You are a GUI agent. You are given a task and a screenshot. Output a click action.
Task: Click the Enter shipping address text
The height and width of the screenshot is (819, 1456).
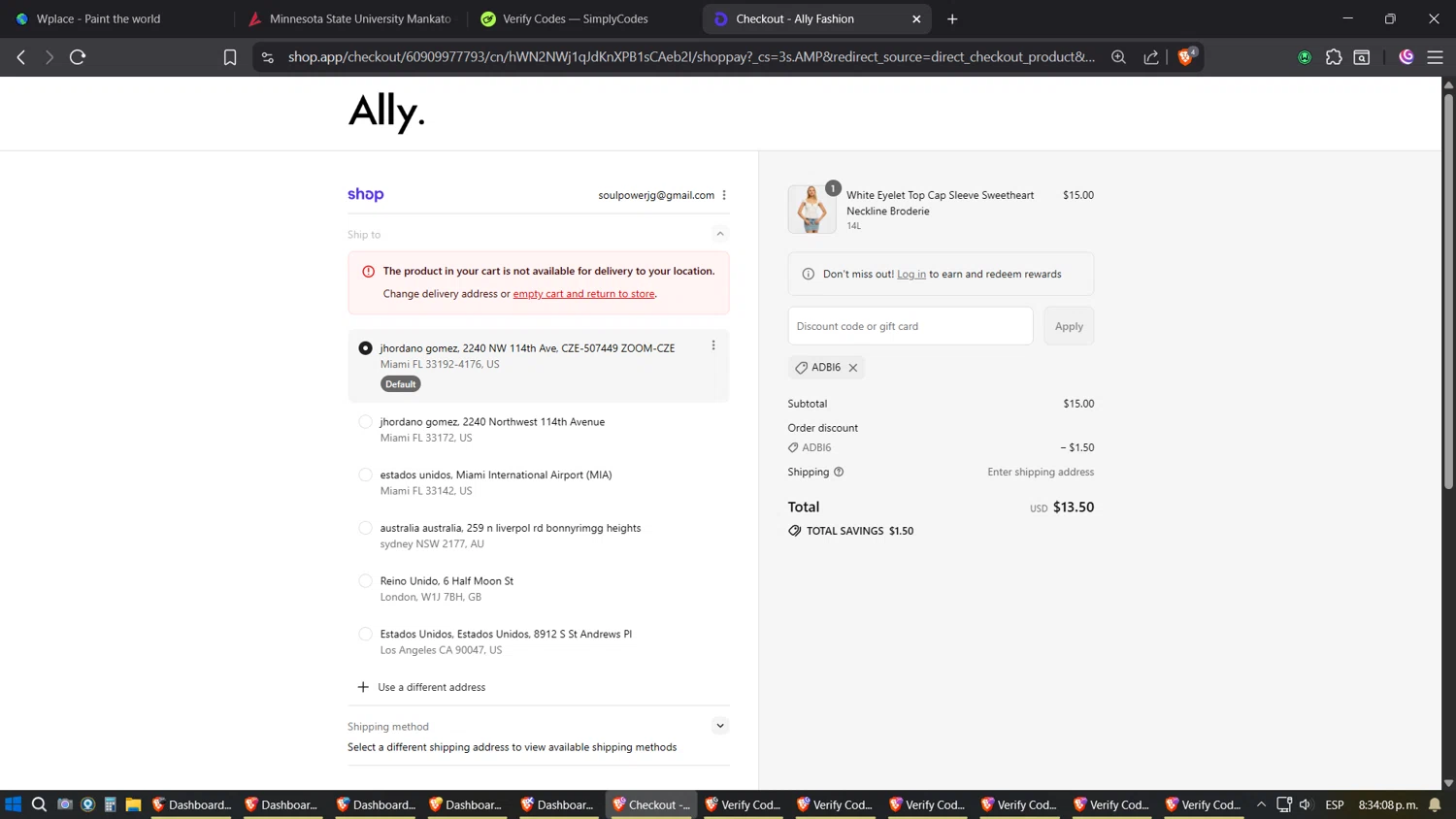(x=1041, y=472)
